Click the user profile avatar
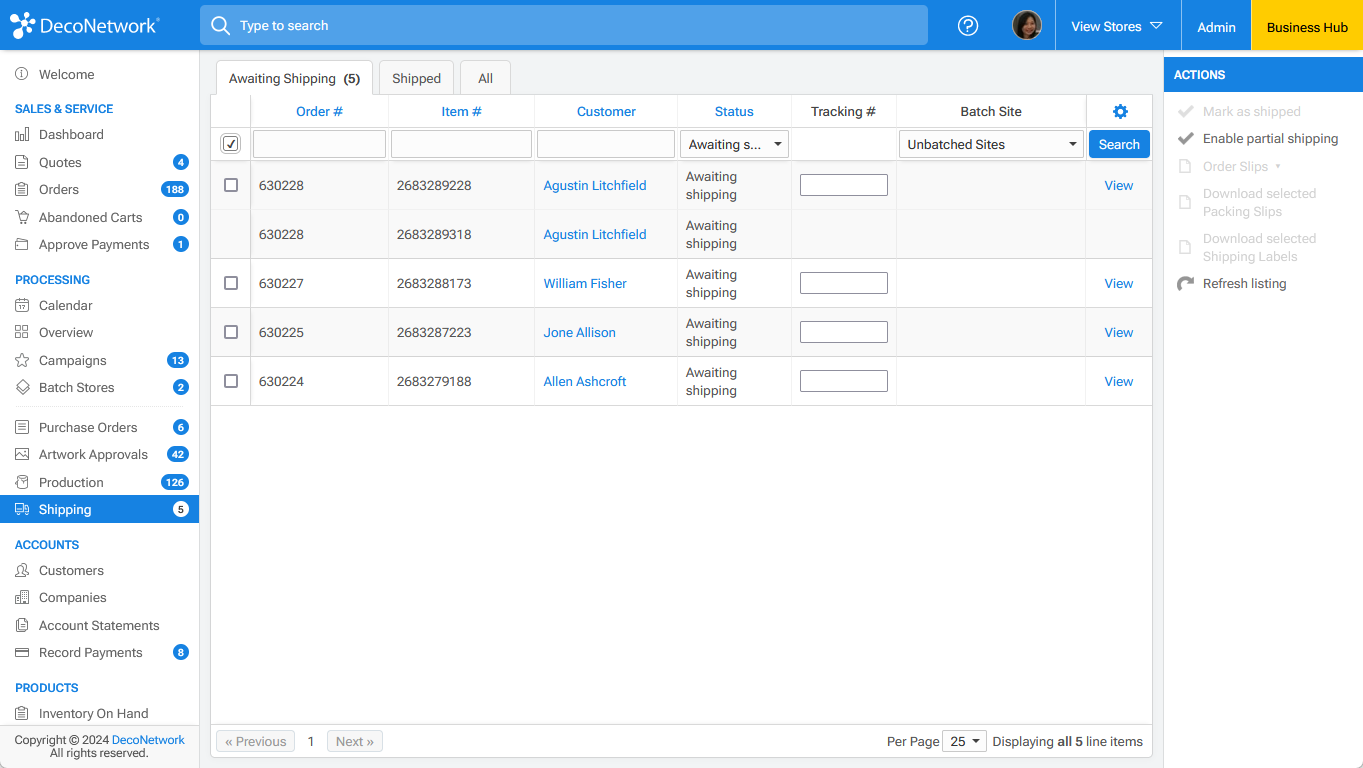Image resolution: width=1363 pixels, height=768 pixels. click(x=1027, y=25)
